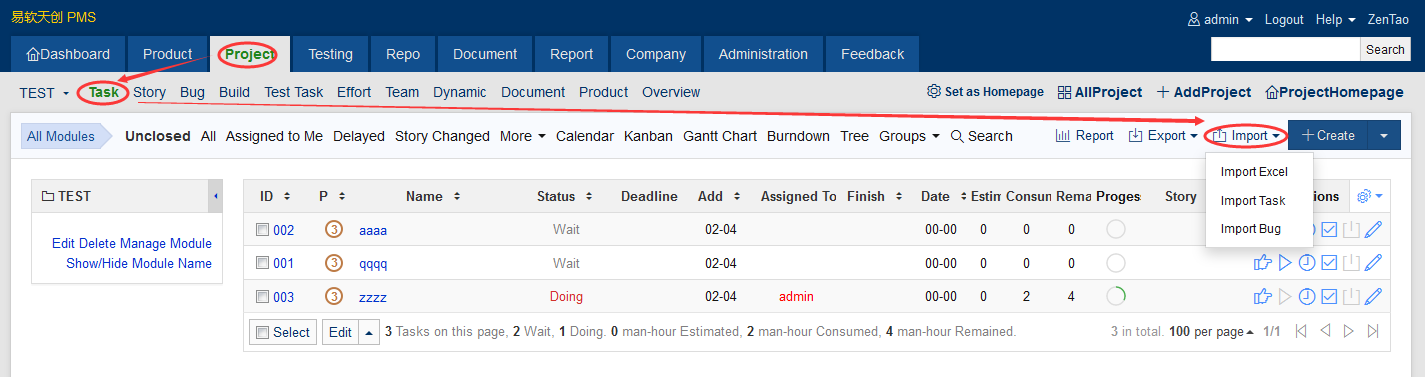Tick the checkbox for task 002
The width and height of the screenshot is (1425, 377).
click(x=262, y=230)
